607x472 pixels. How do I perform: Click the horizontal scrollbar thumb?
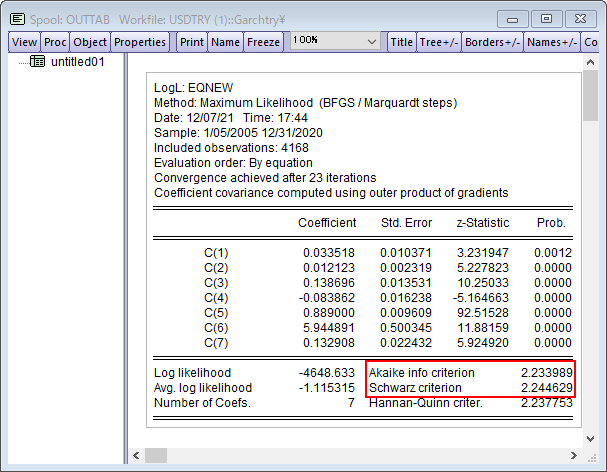[156, 456]
